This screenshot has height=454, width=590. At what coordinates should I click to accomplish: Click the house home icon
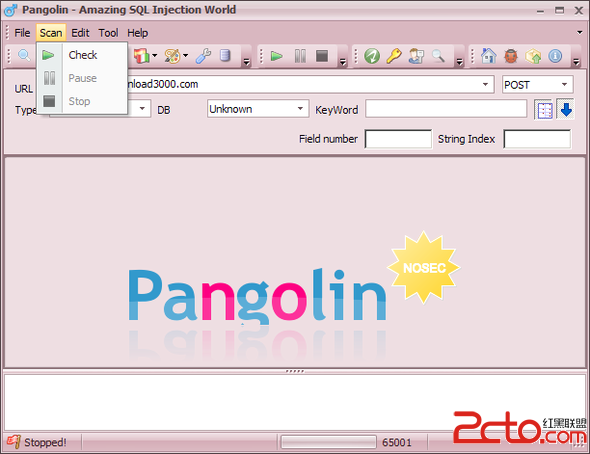488,56
